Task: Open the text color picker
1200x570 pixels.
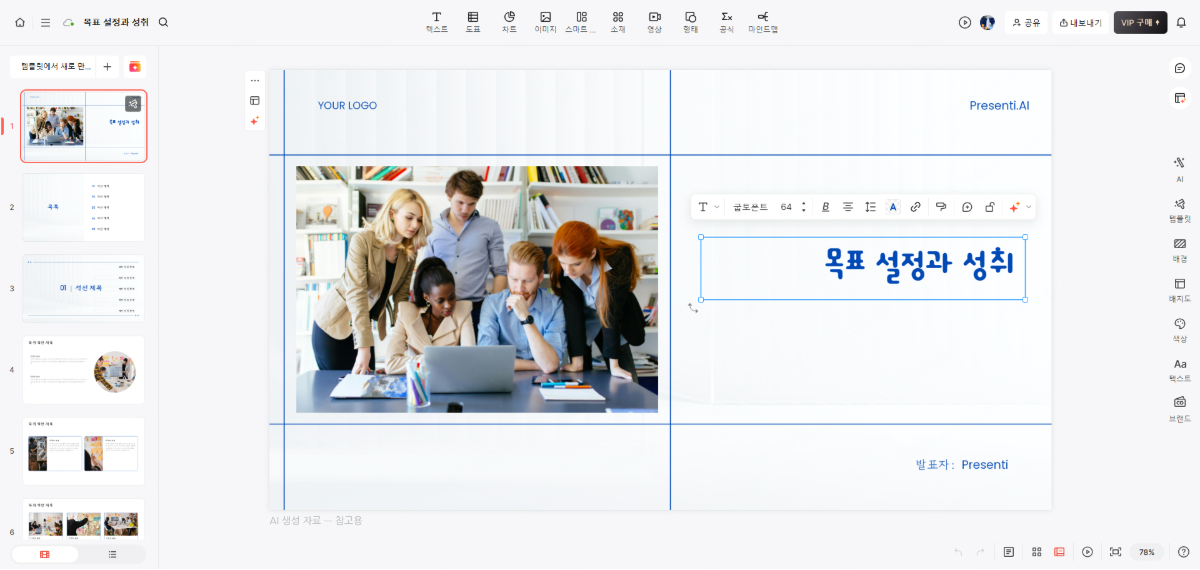Action: [x=893, y=207]
